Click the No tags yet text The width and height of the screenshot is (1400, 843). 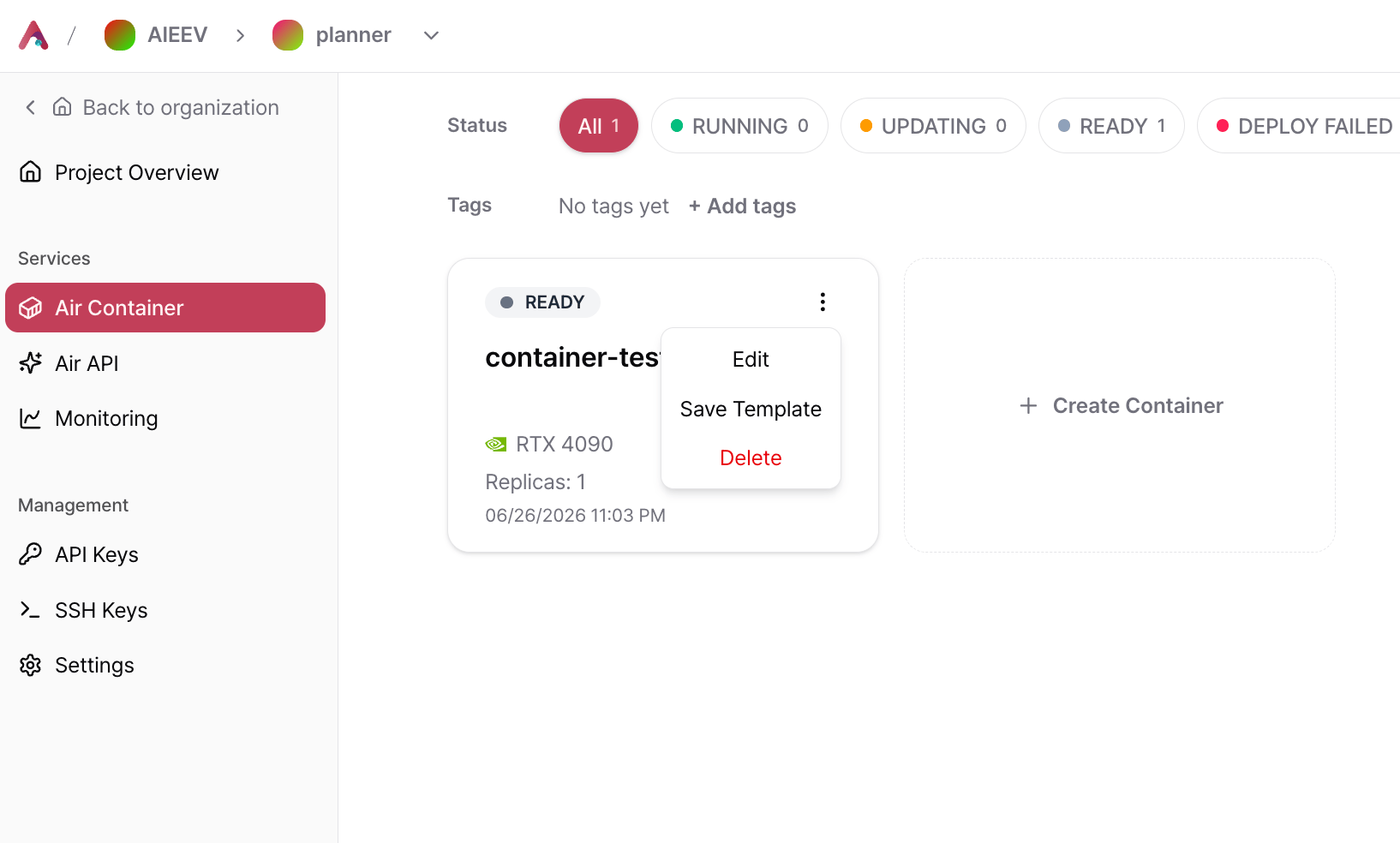pos(613,206)
